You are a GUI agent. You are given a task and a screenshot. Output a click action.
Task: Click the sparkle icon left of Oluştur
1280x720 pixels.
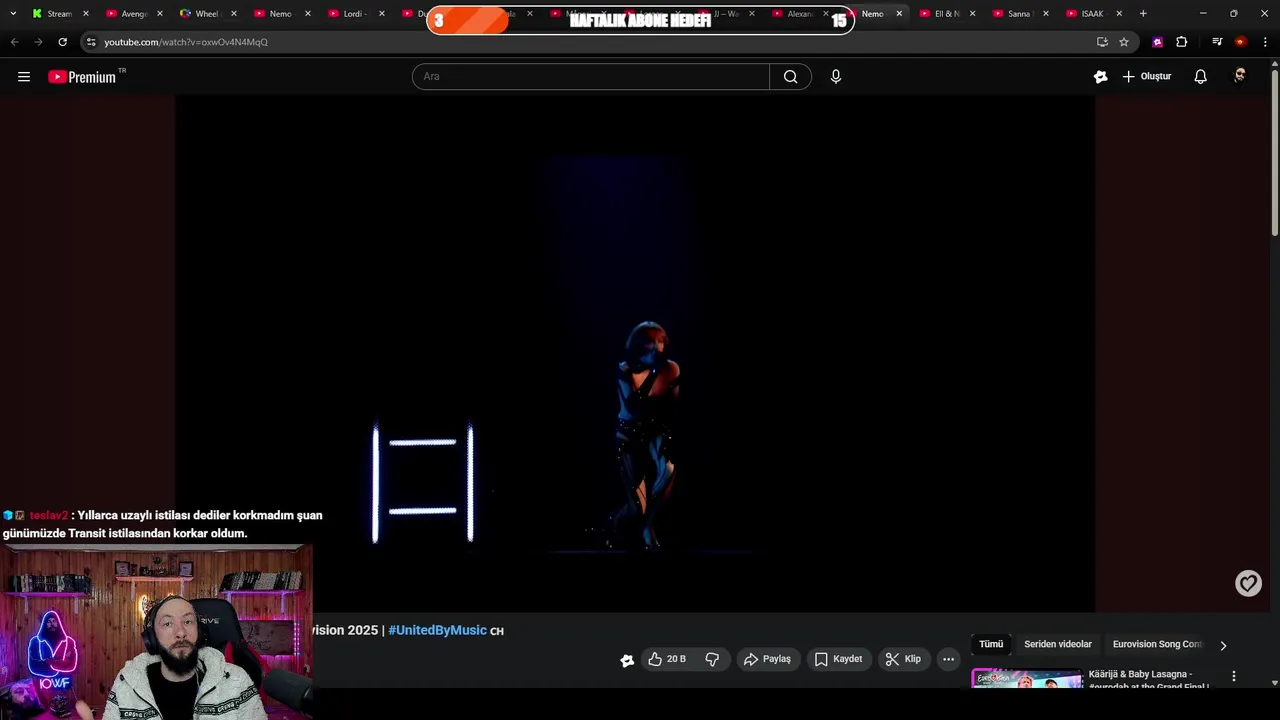(1100, 77)
